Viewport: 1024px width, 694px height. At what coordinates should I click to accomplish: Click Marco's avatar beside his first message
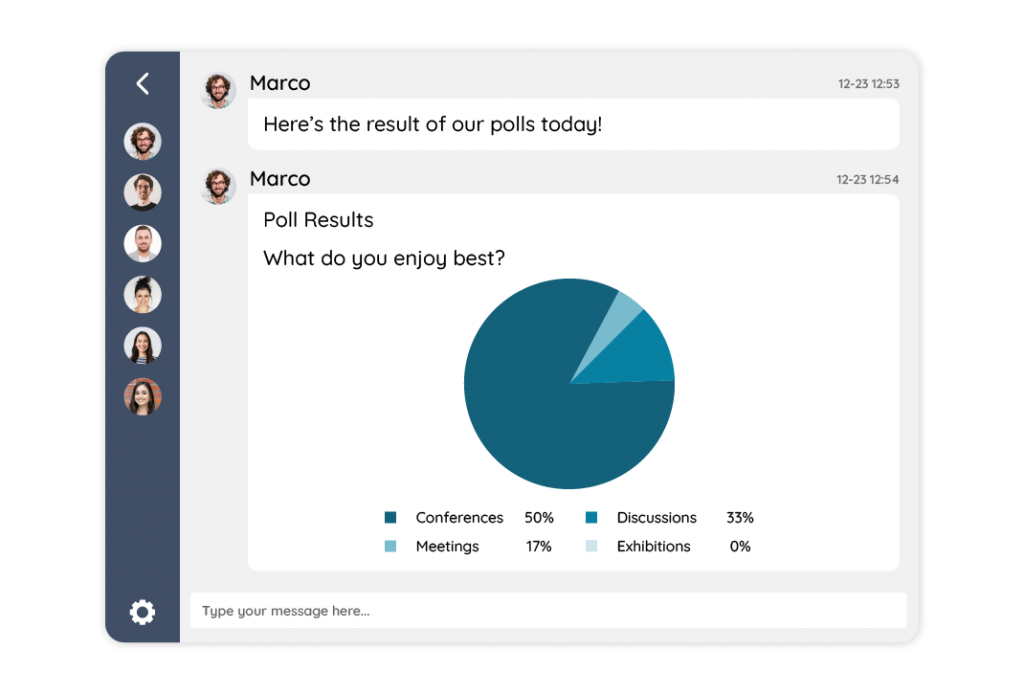(x=217, y=89)
